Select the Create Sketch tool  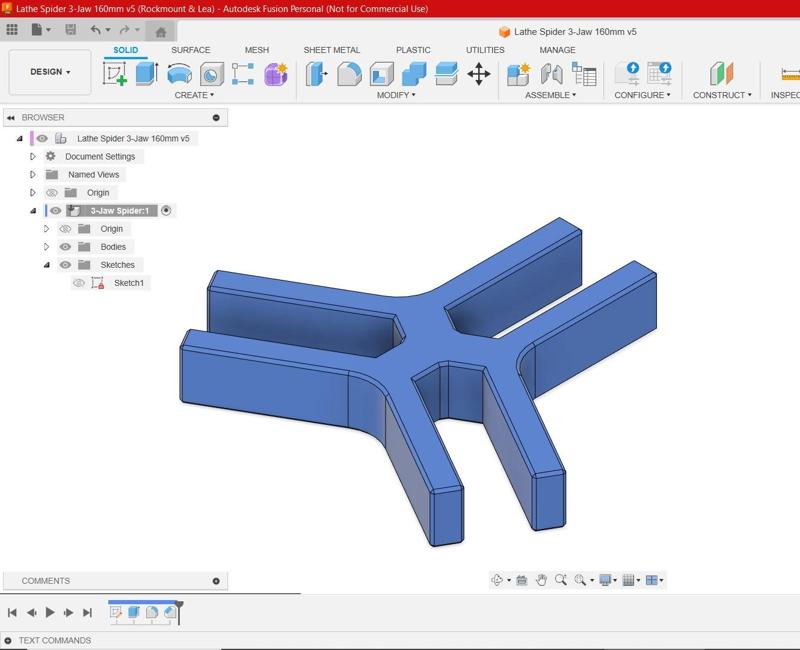coord(115,74)
